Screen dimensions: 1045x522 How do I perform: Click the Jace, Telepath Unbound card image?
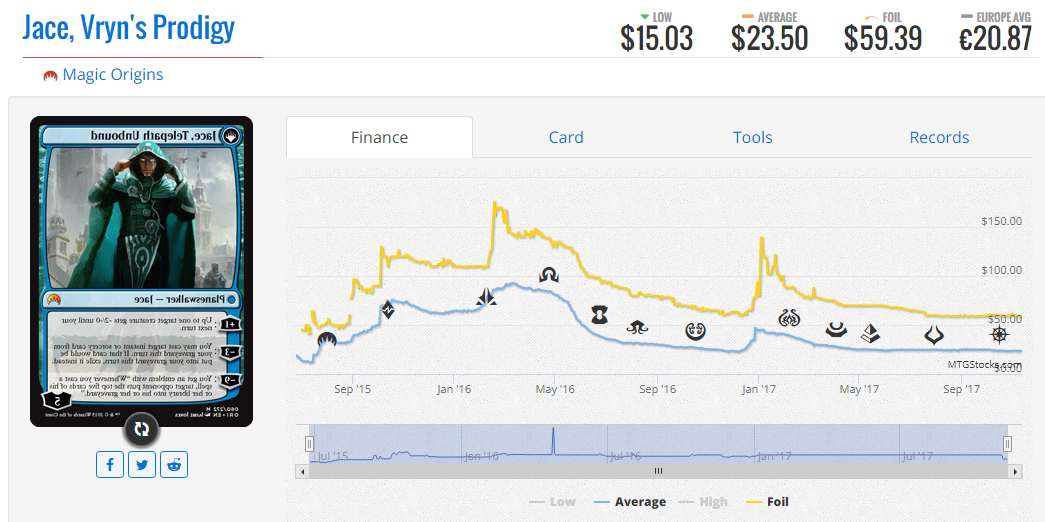pos(141,271)
